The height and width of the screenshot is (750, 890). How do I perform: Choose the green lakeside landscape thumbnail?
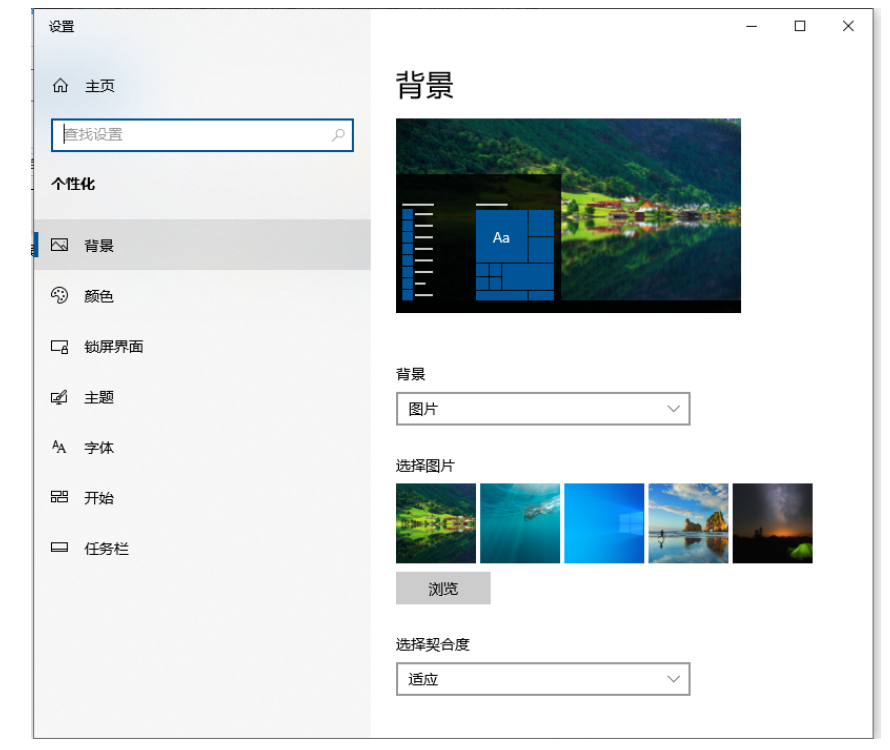(436, 523)
